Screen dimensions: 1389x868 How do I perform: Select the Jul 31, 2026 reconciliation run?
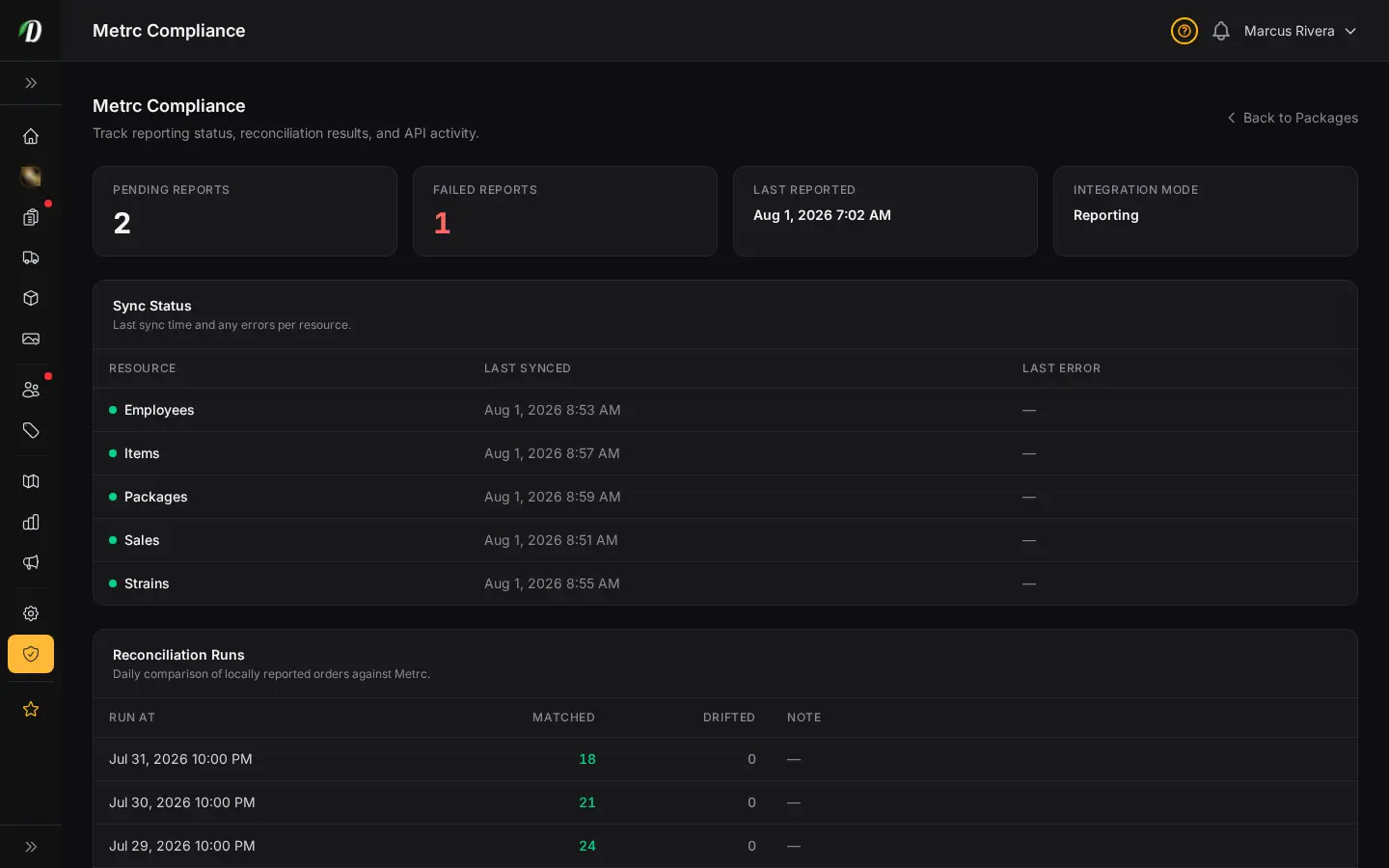pos(725,759)
